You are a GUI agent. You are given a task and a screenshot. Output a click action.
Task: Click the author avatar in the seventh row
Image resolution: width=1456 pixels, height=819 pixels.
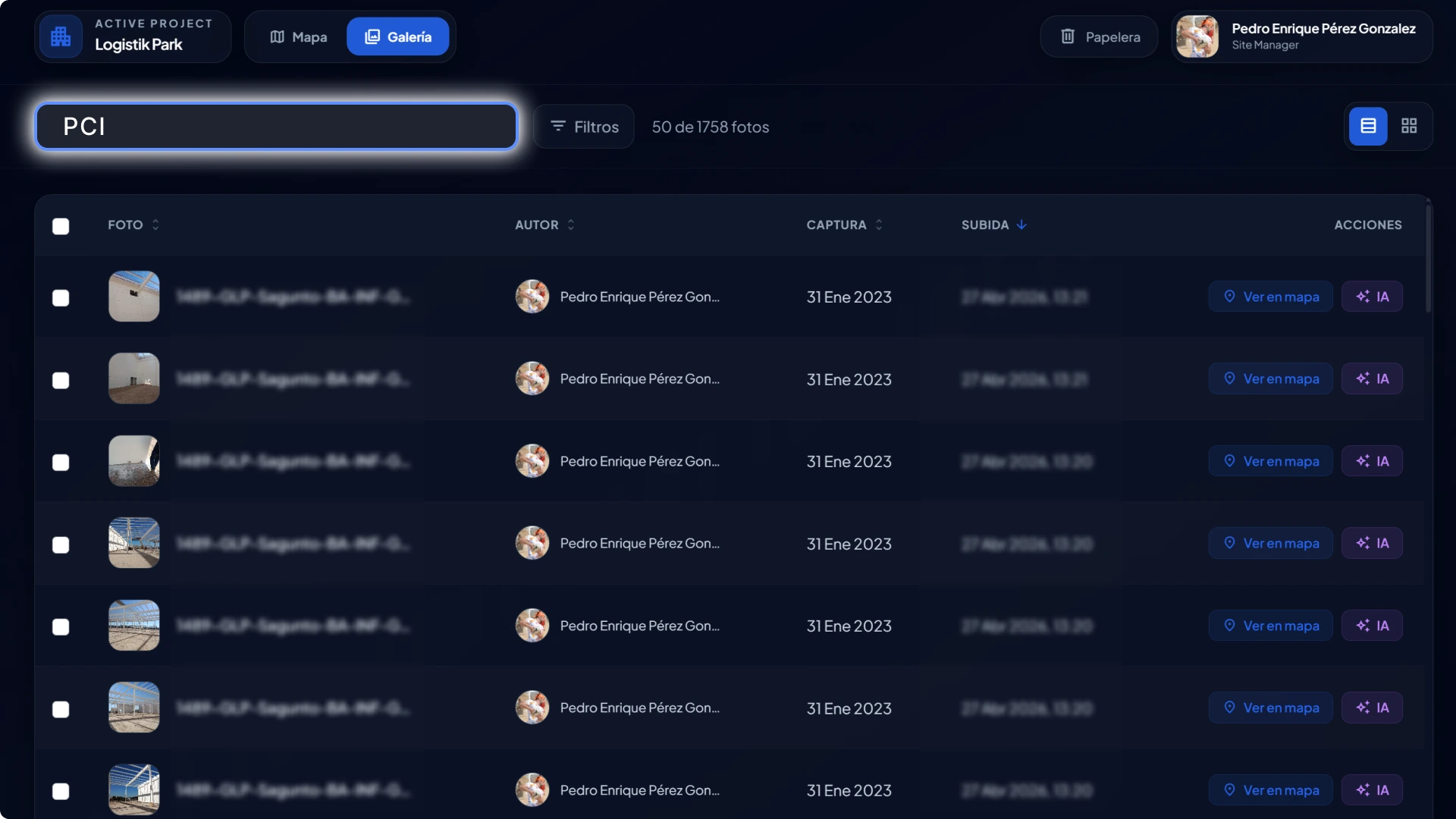point(532,790)
